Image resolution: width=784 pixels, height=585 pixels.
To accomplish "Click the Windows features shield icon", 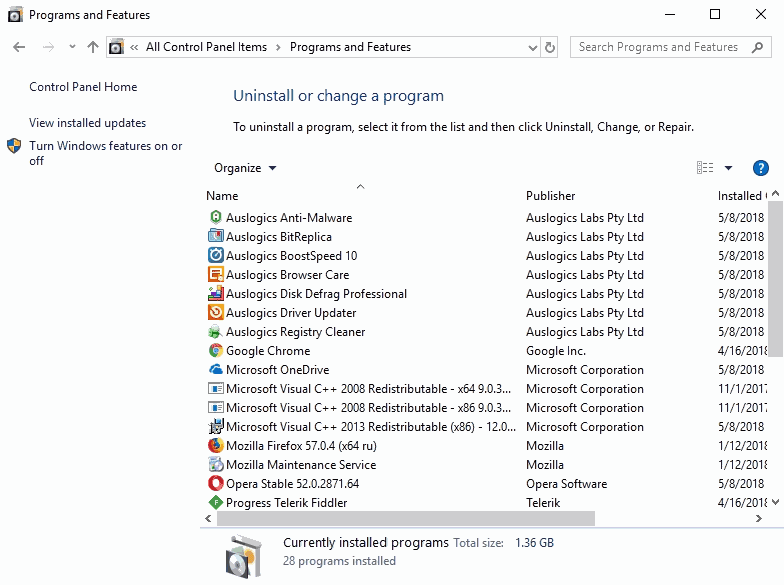I will [14, 146].
